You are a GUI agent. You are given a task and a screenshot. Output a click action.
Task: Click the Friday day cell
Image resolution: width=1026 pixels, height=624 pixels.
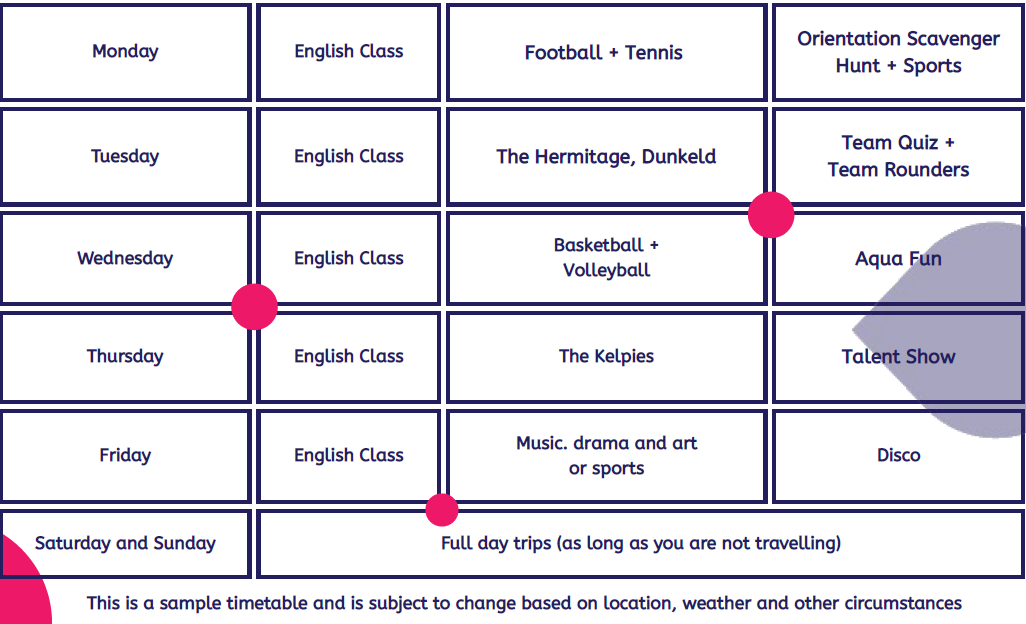[x=125, y=455]
